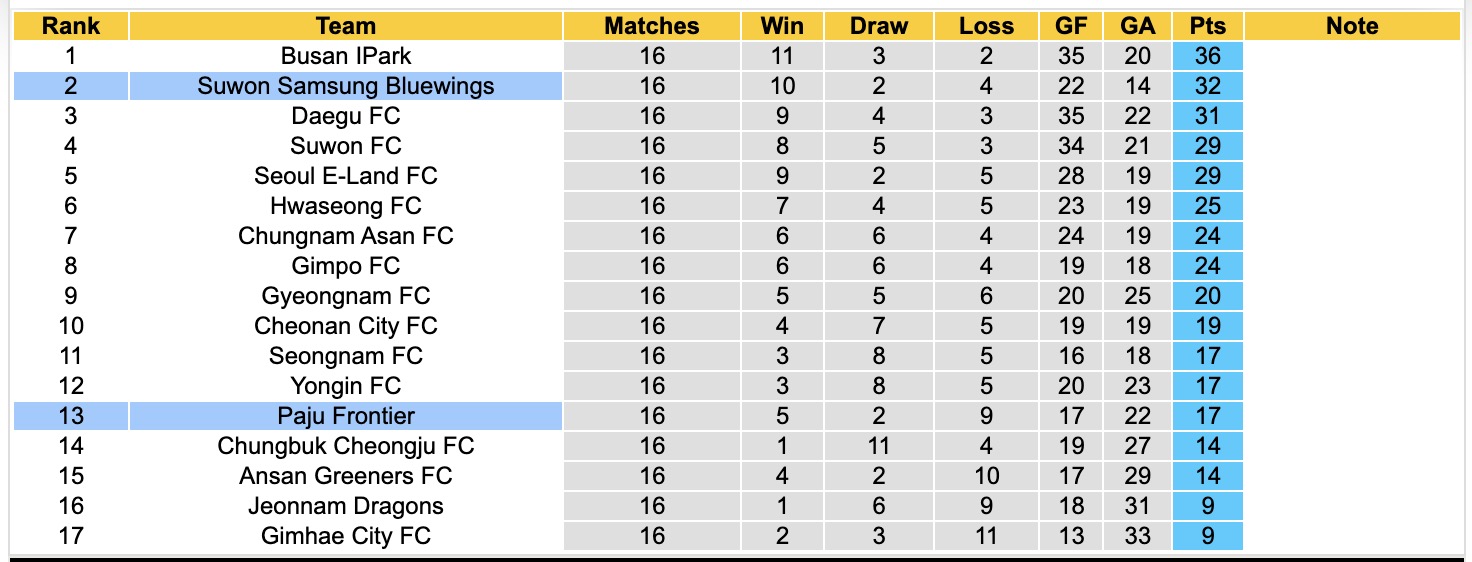Image resolution: width=1472 pixels, height=562 pixels.
Task: Select Hwaseong FC team name
Action: click(x=346, y=206)
